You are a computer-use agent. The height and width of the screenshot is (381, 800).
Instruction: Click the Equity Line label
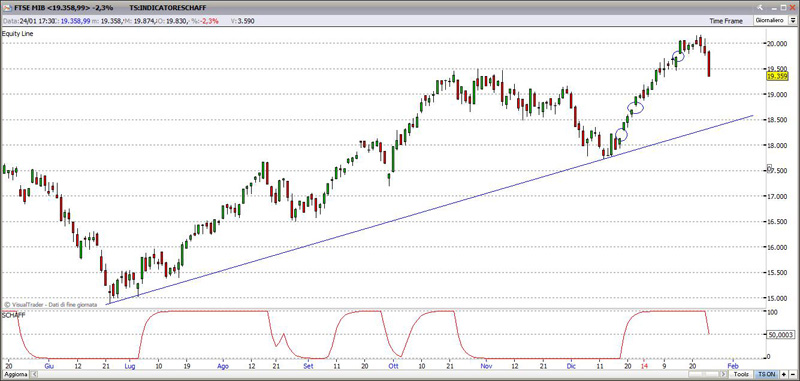(17, 33)
